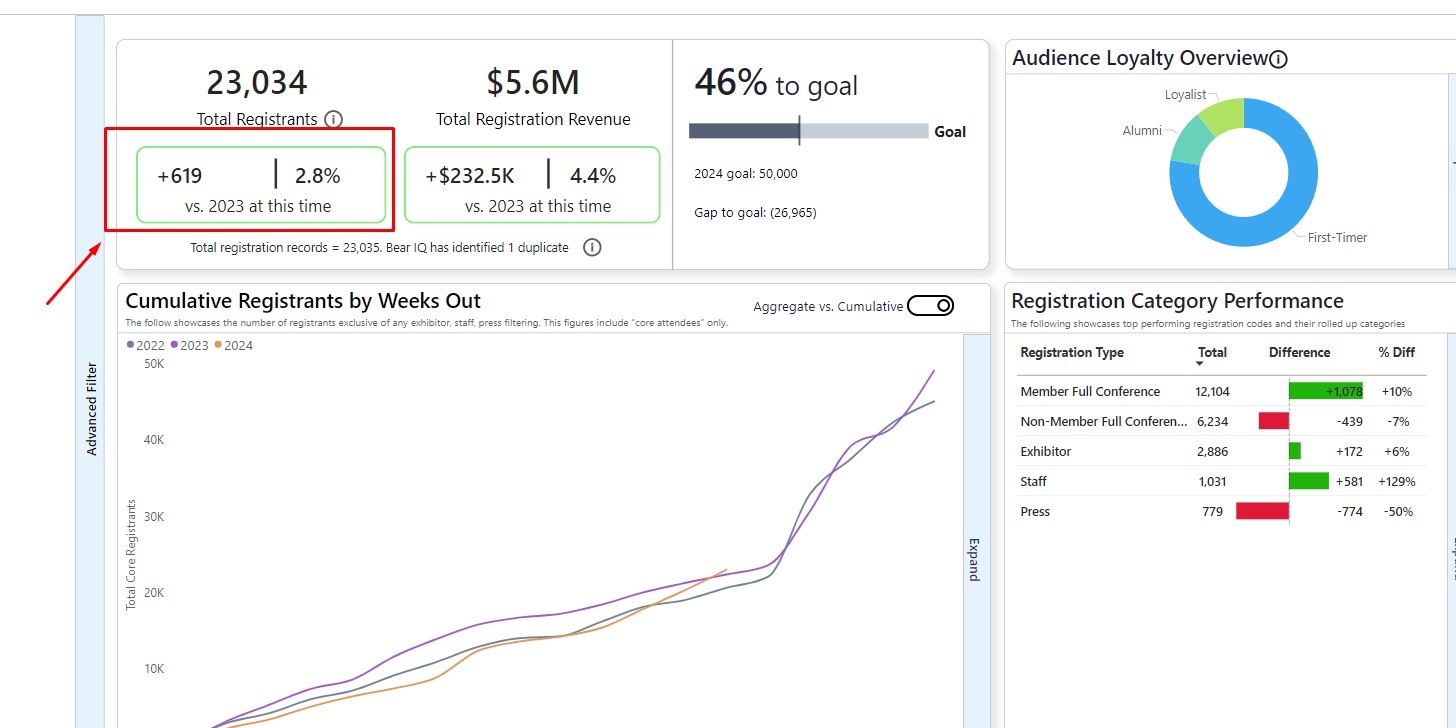Toggle the Aggregate vs. Cumulative switch
The image size is (1456, 728).
coord(930,306)
